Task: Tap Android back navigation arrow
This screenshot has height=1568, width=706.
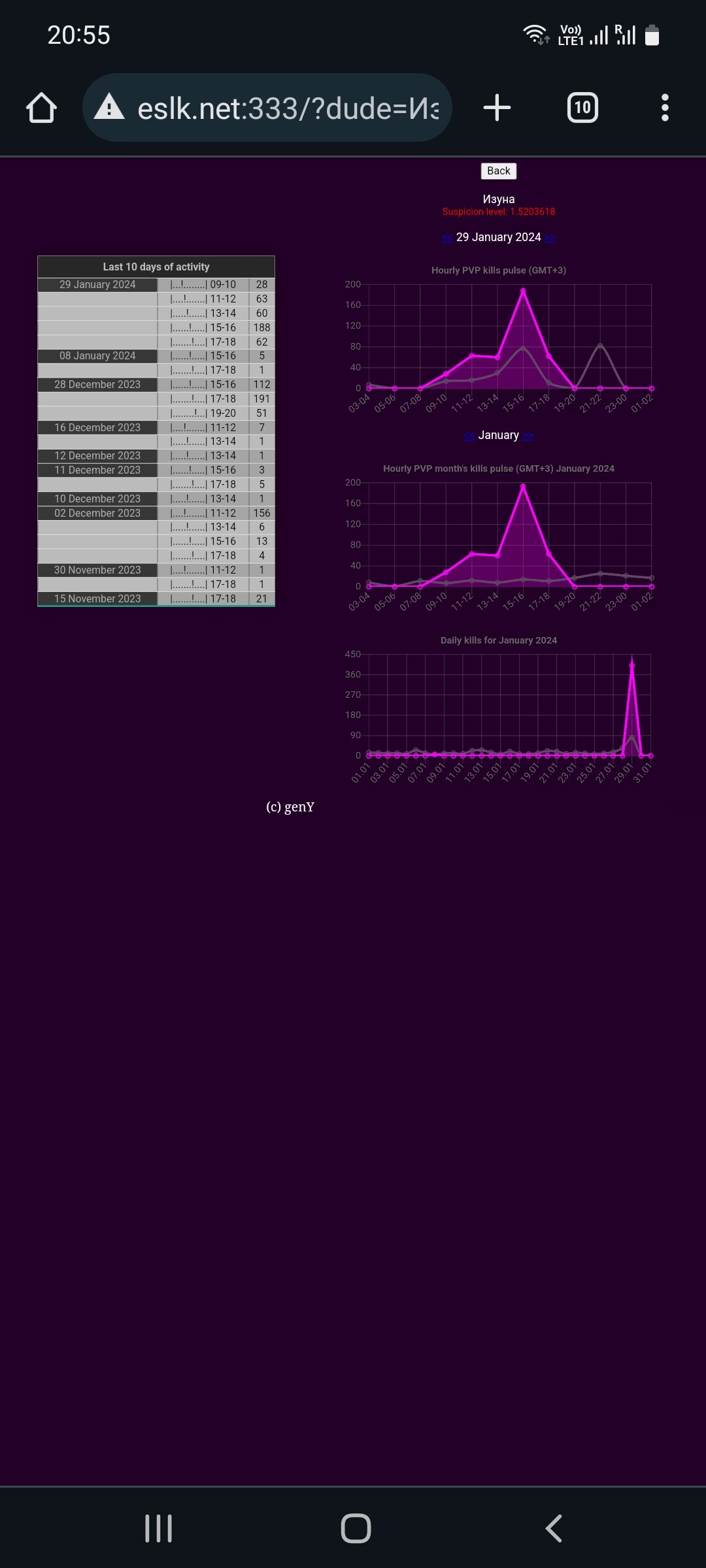Action: (553, 1528)
